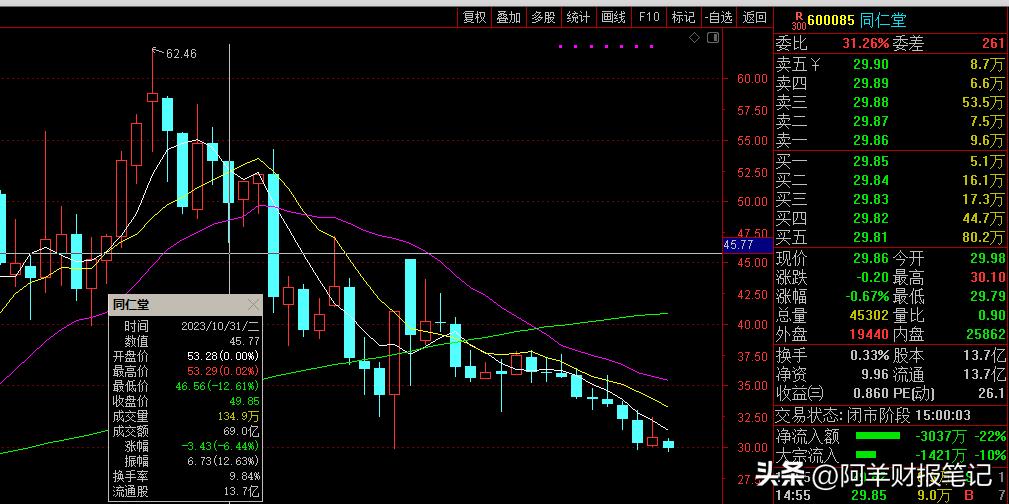Click the R300 badge before stock code
This screenshot has height=504, width=1009.
point(798,20)
